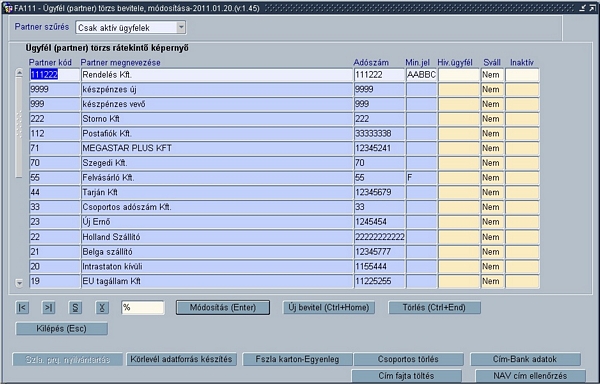Click the % search input field
The width and height of the screenshot is (600, 384).
coord(143,308)
